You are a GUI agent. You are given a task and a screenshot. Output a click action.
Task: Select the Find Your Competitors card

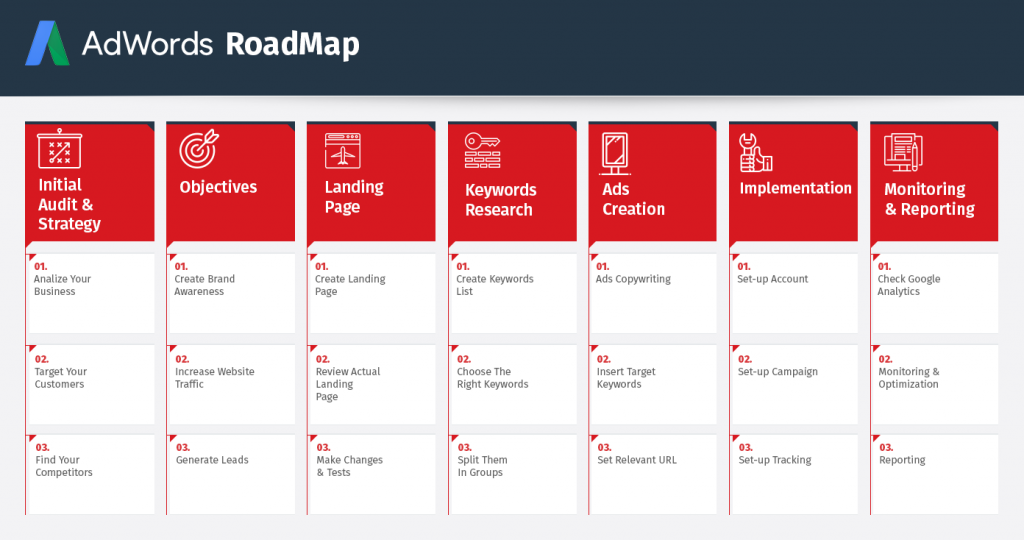coord(91,475)
